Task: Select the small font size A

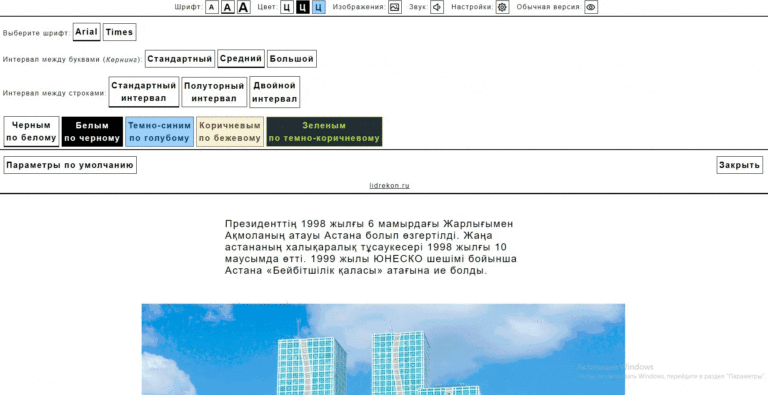Action: (x=212, y=7)
